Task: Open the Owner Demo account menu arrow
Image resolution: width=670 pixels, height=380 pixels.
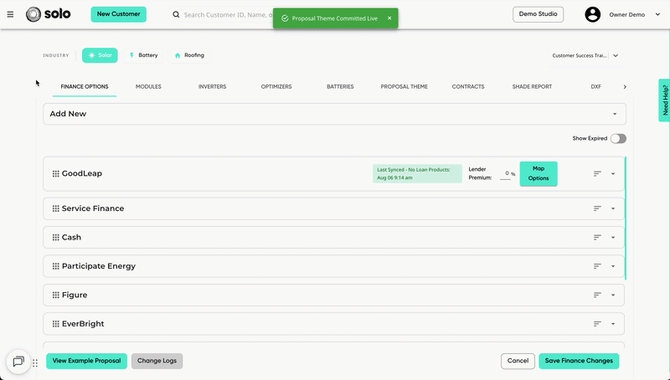Action: coord(658,15)
